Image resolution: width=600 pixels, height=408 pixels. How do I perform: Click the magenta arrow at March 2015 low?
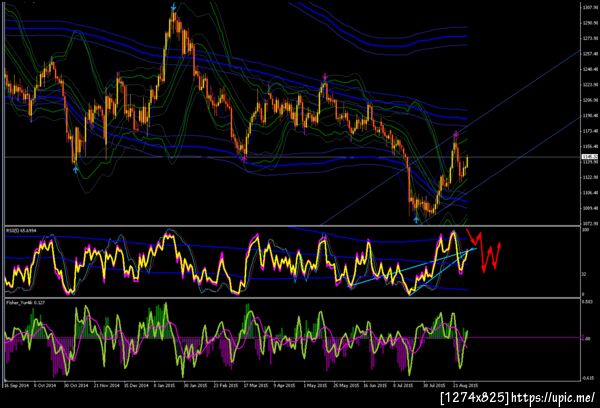tap(244, 158)
